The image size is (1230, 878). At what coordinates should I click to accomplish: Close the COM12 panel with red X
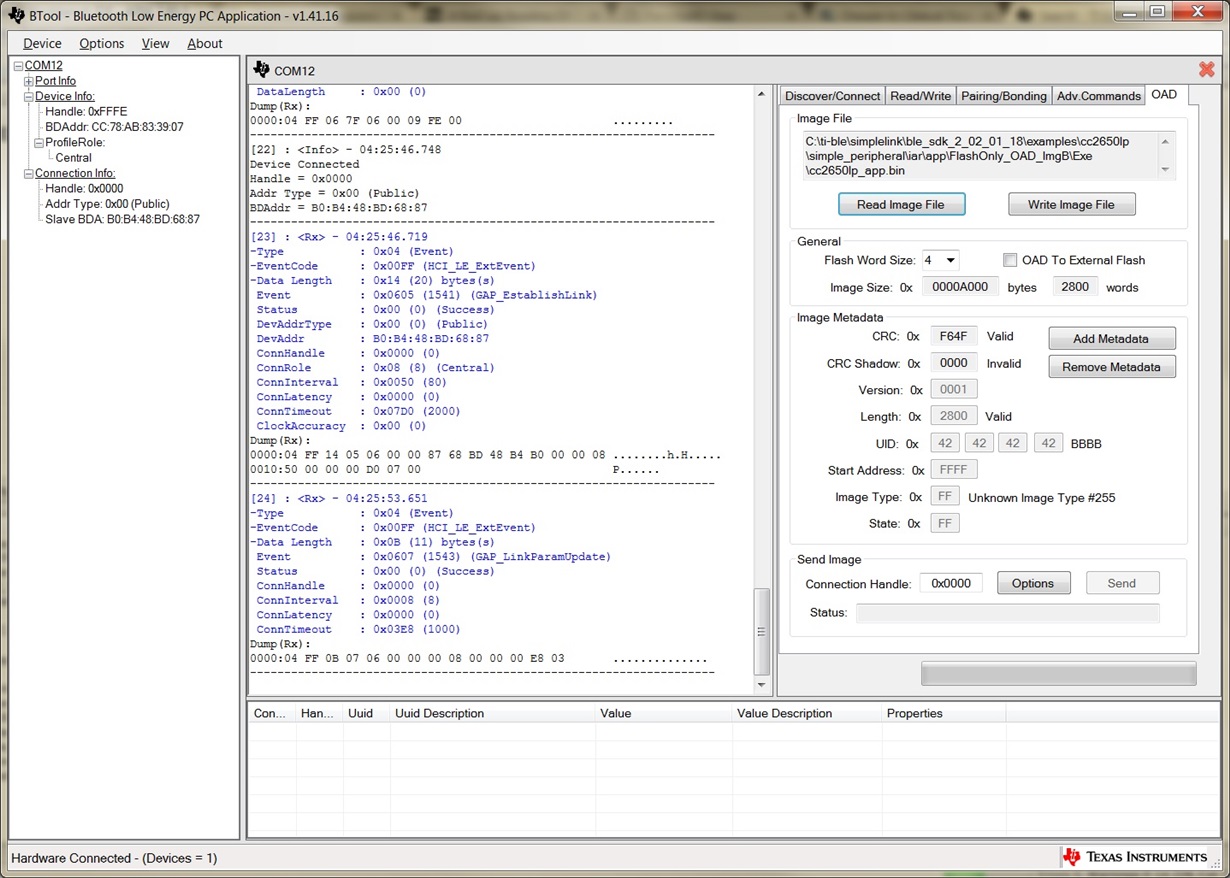pos(1206,69)
